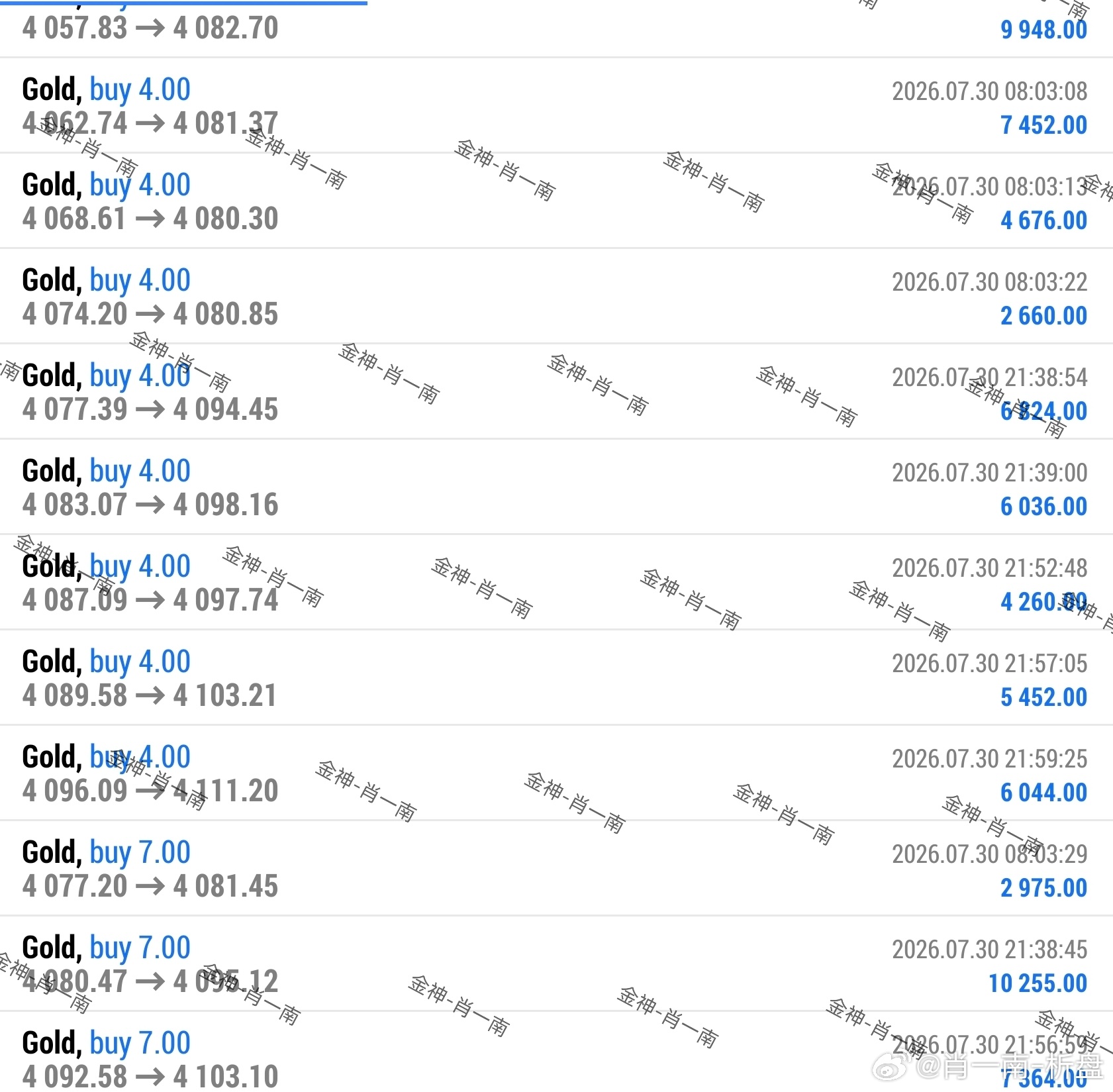
Task: Click the arrow in the 4 083.07 to 4 098.16 row
Action: point(150,505)
